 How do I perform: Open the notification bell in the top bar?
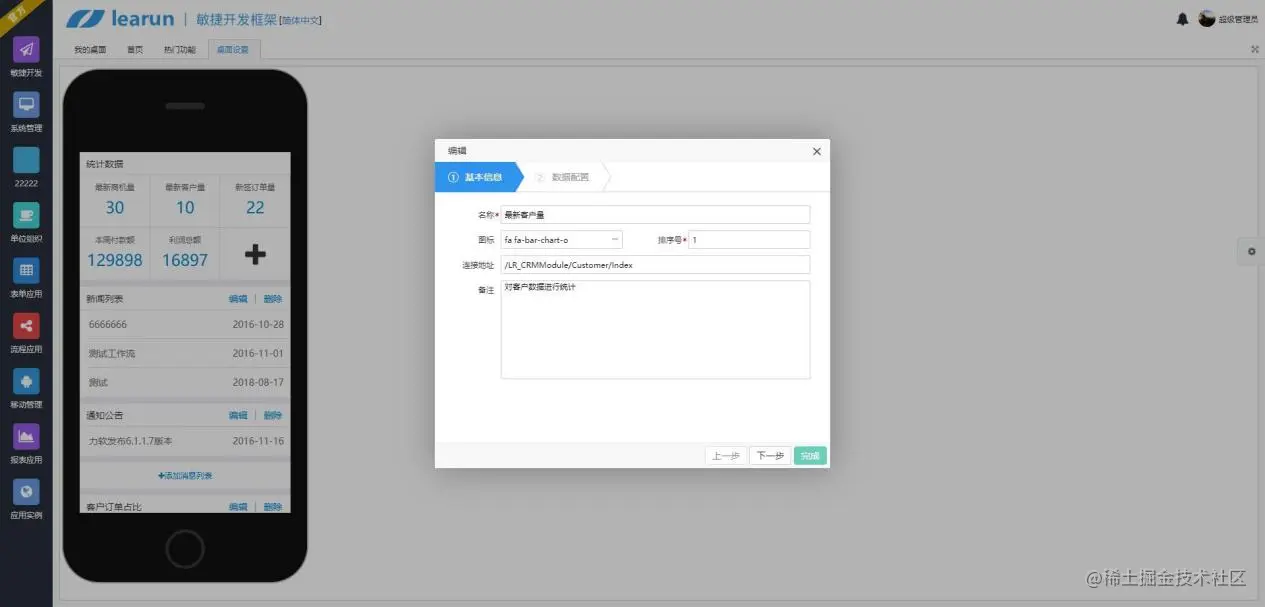pyautogui.click(x=1181, y=18)
